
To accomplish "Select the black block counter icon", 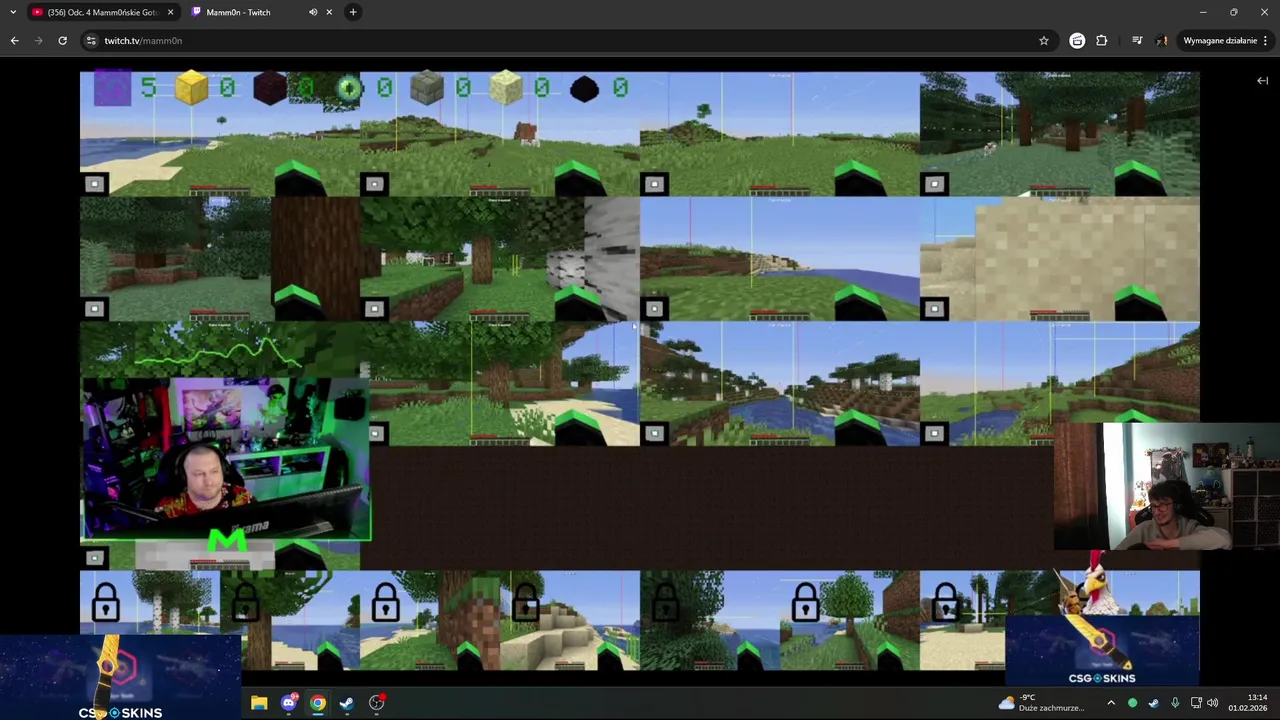I will [584, 89].
